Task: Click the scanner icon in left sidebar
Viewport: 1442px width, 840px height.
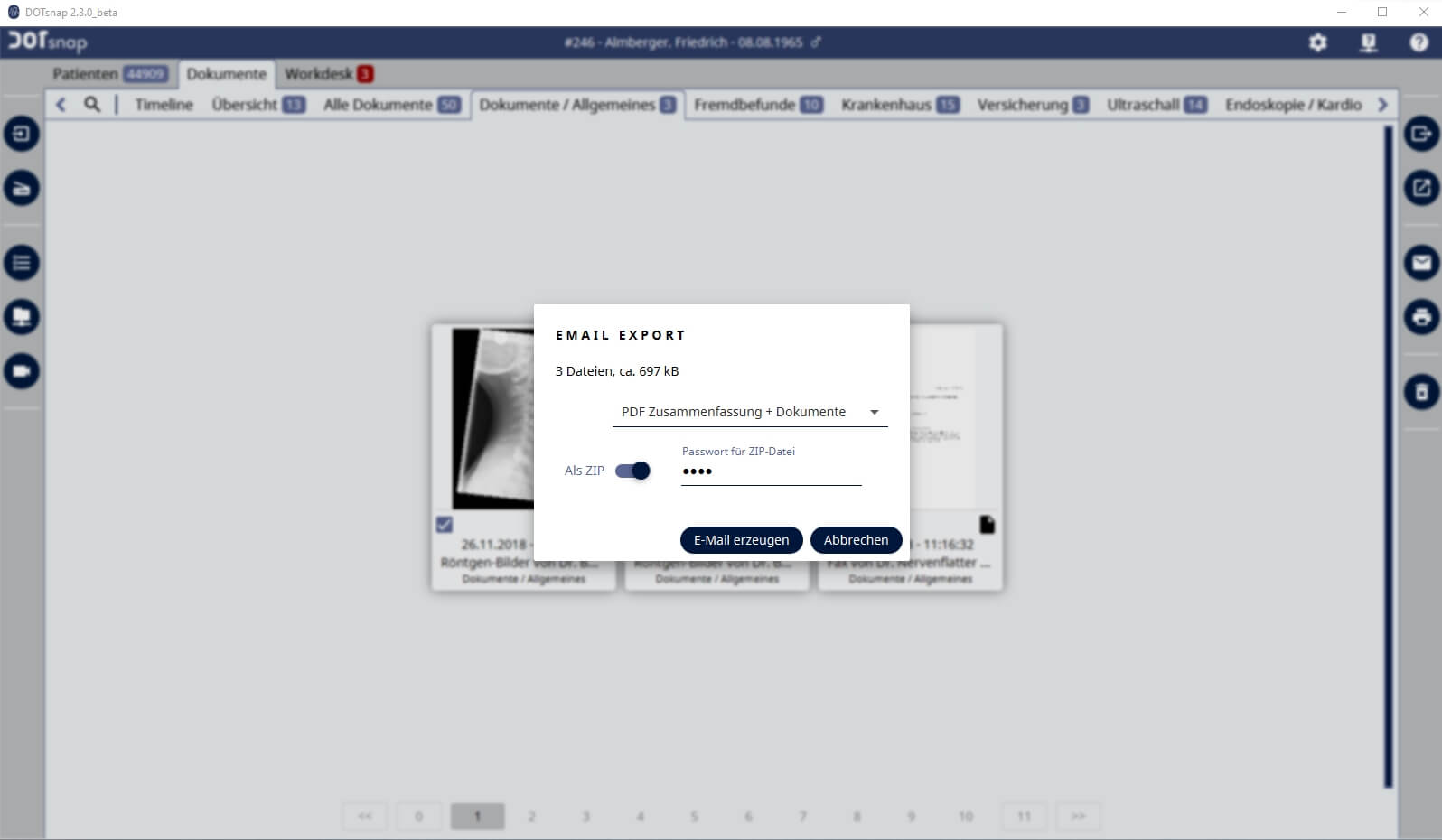Action: [x=22, y=189]
